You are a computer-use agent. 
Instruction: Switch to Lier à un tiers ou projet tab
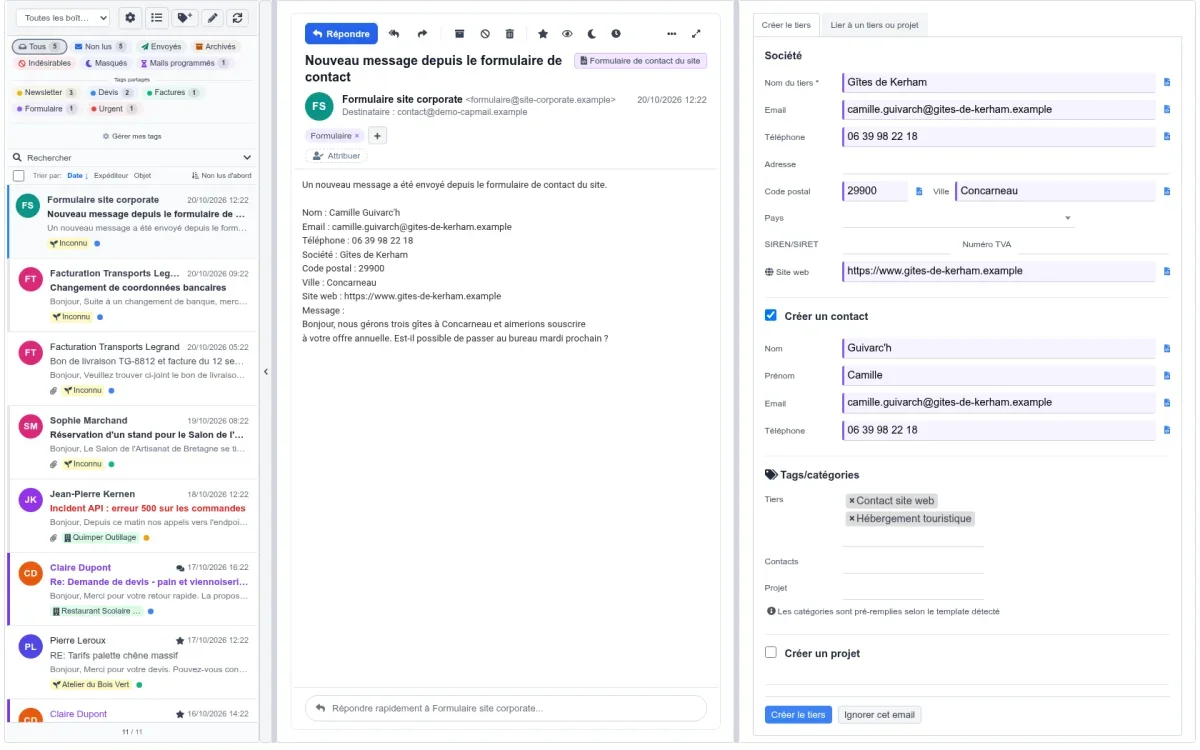(x=874, y=25)
